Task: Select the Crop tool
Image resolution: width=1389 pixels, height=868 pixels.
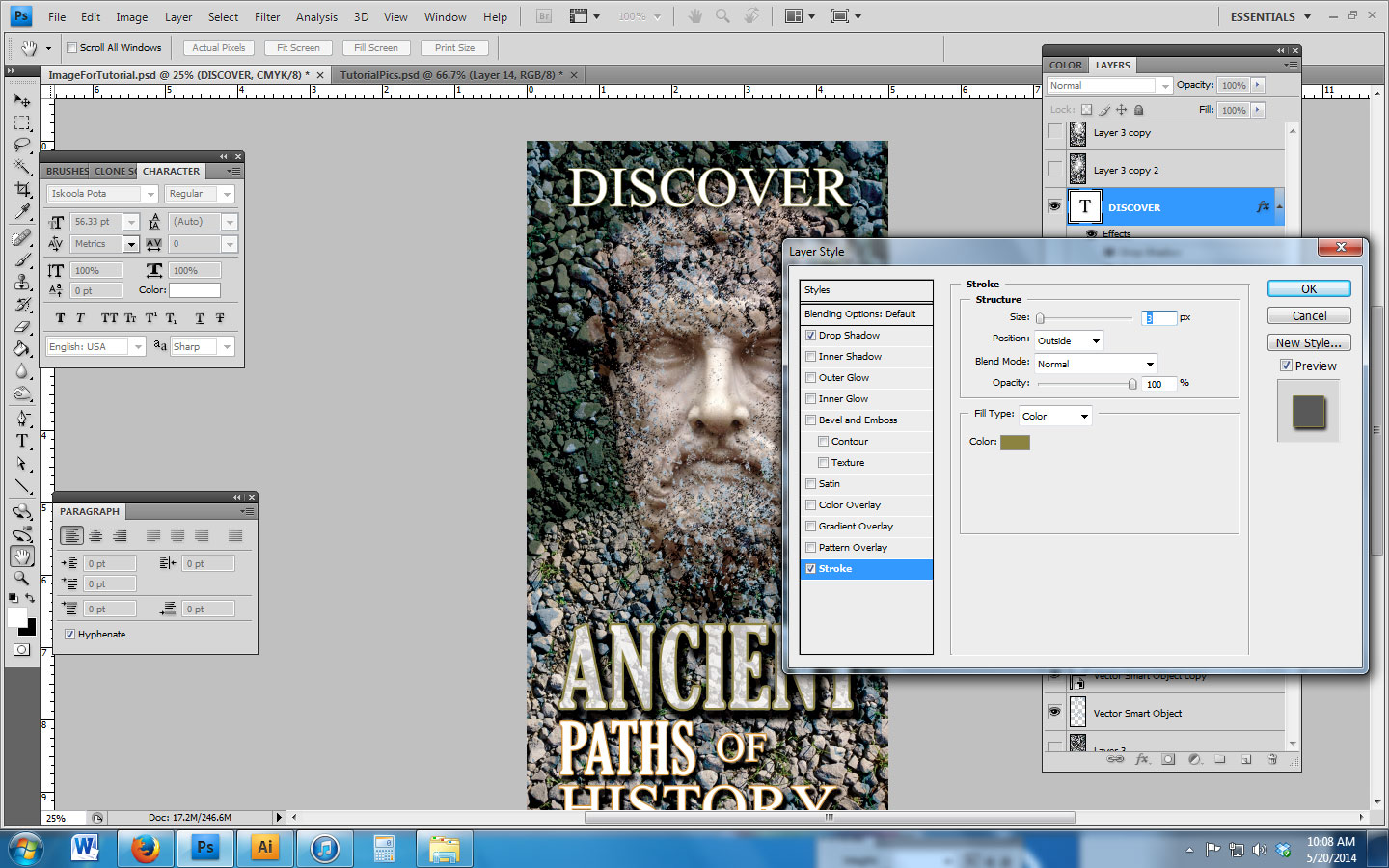Action: [22, 190]
